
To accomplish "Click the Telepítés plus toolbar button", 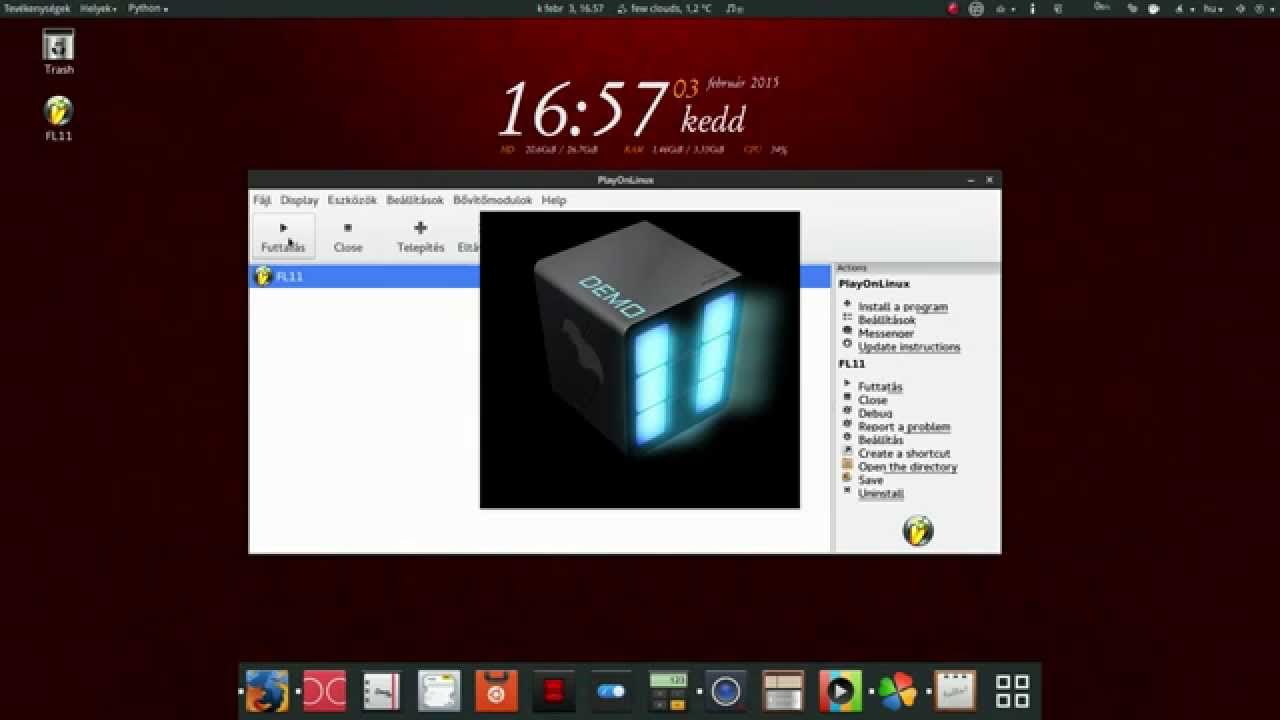I will pos(420,237).
